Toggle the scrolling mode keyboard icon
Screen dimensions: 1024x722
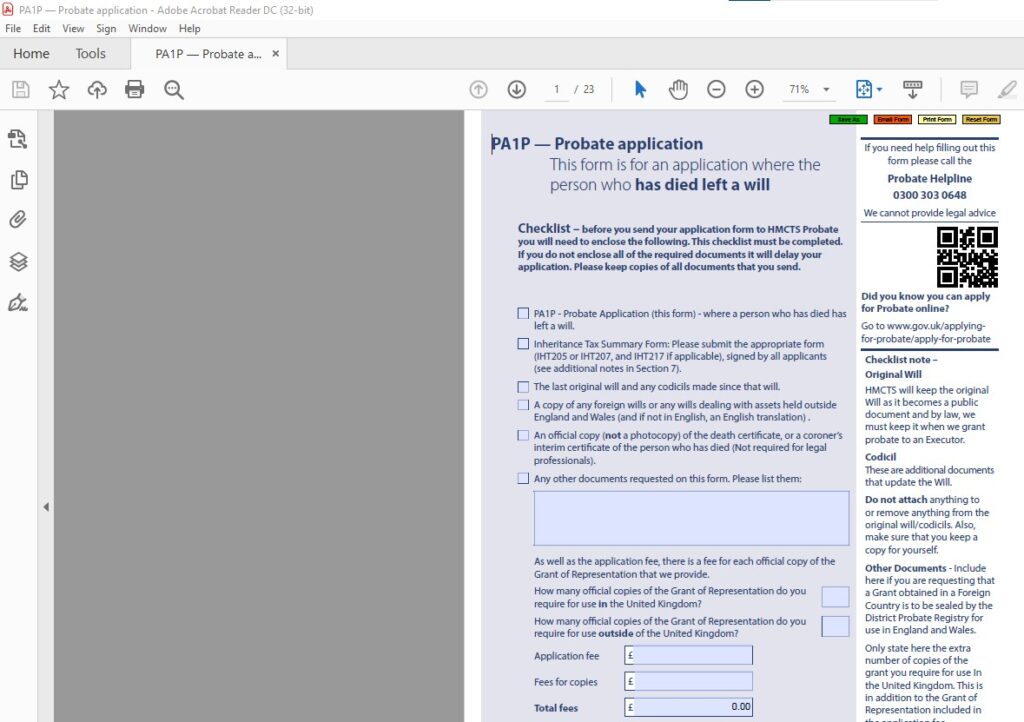pos(912,89)
